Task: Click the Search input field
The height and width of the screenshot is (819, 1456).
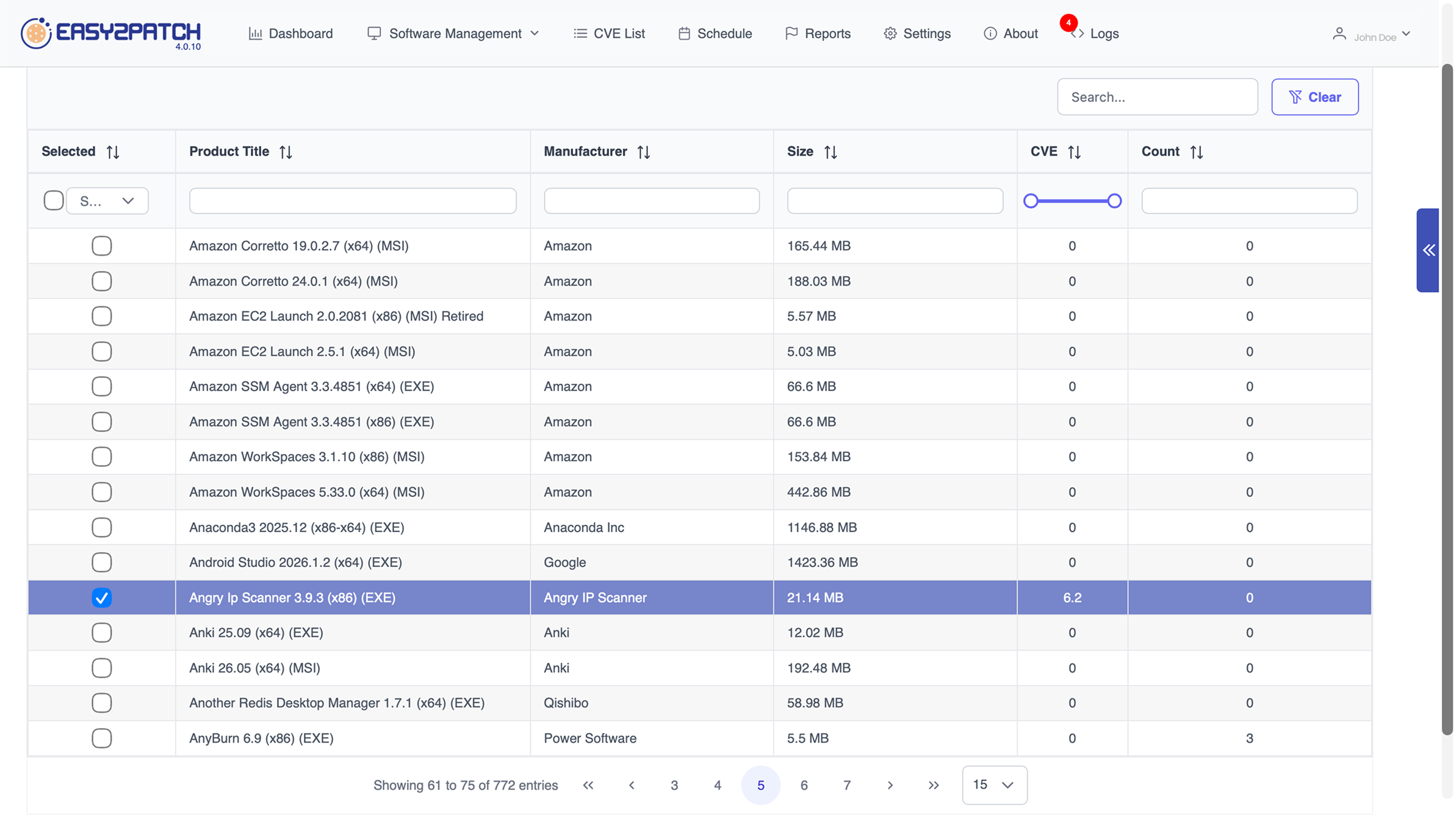Action: pos(1158,97)
